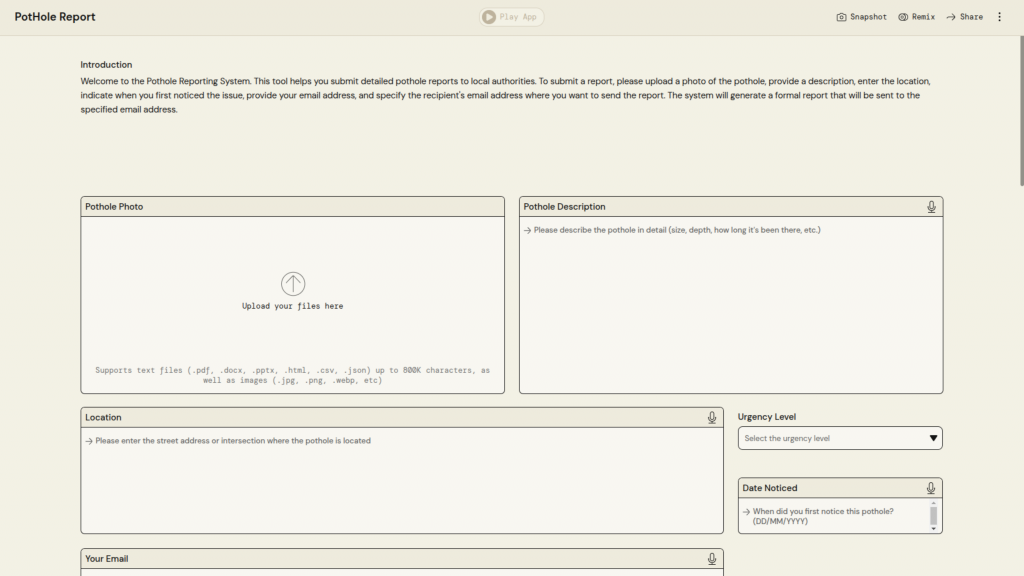Click the microphone icon in Your Email
This screenshot has width=1024, height=576.
coord(712,559)
